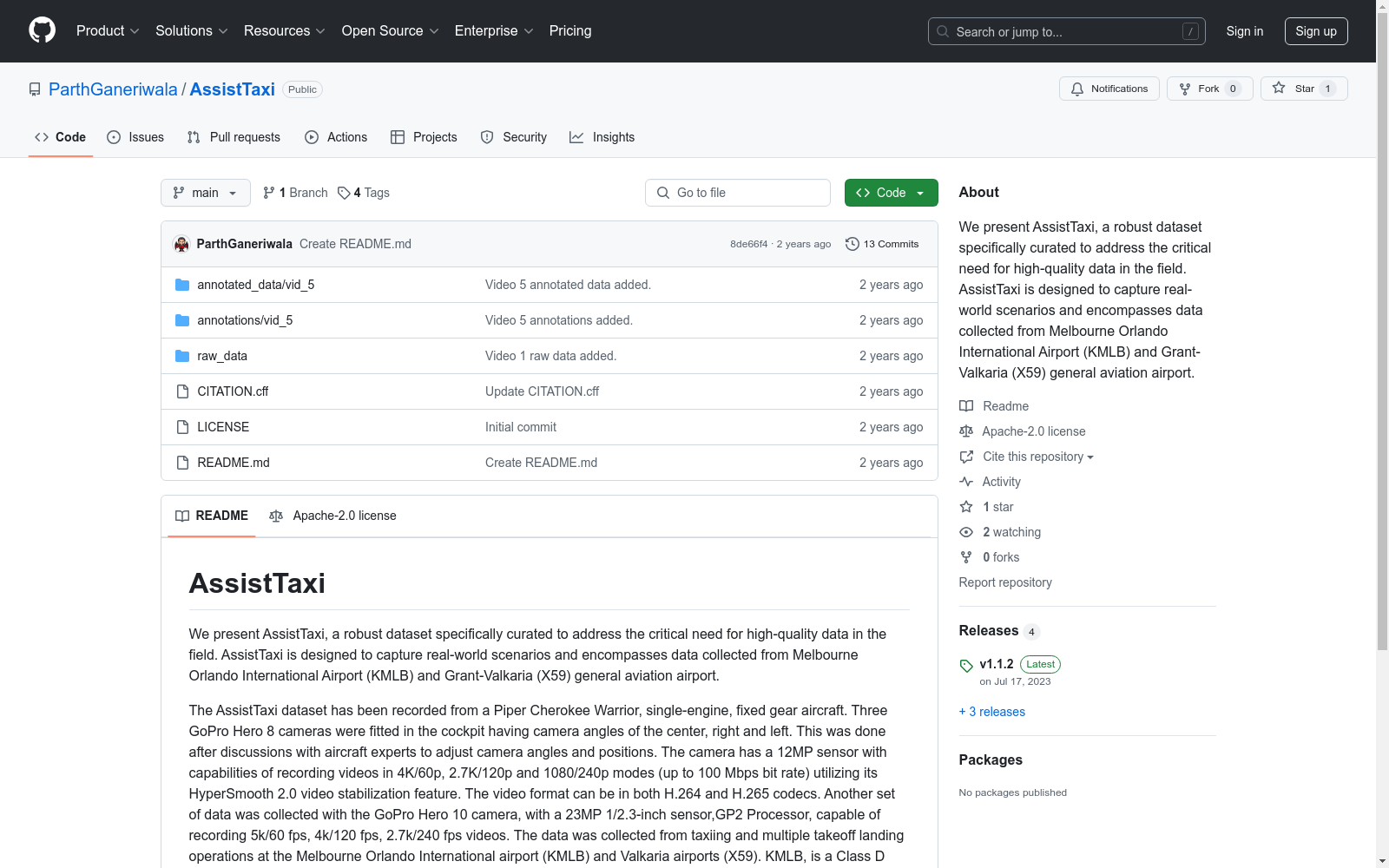Open the Releases heading link
This screenshot has width=1389, height=868.
(989, 631)
